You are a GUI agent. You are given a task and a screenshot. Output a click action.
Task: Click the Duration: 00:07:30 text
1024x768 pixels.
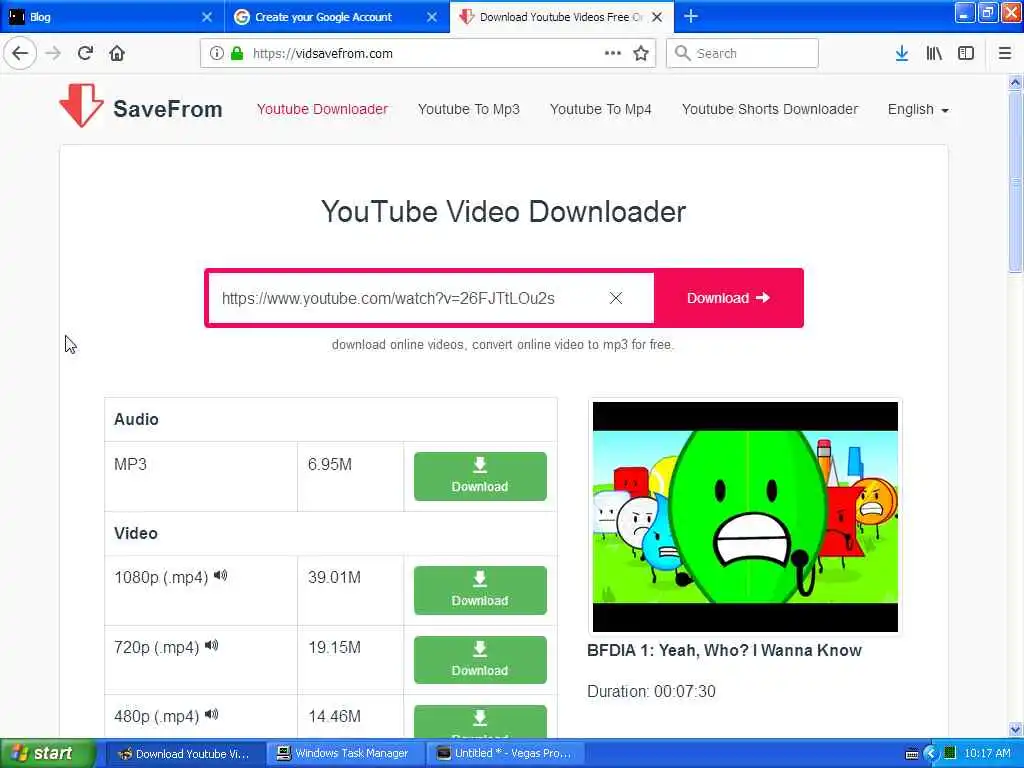click(x=651, y=691)
